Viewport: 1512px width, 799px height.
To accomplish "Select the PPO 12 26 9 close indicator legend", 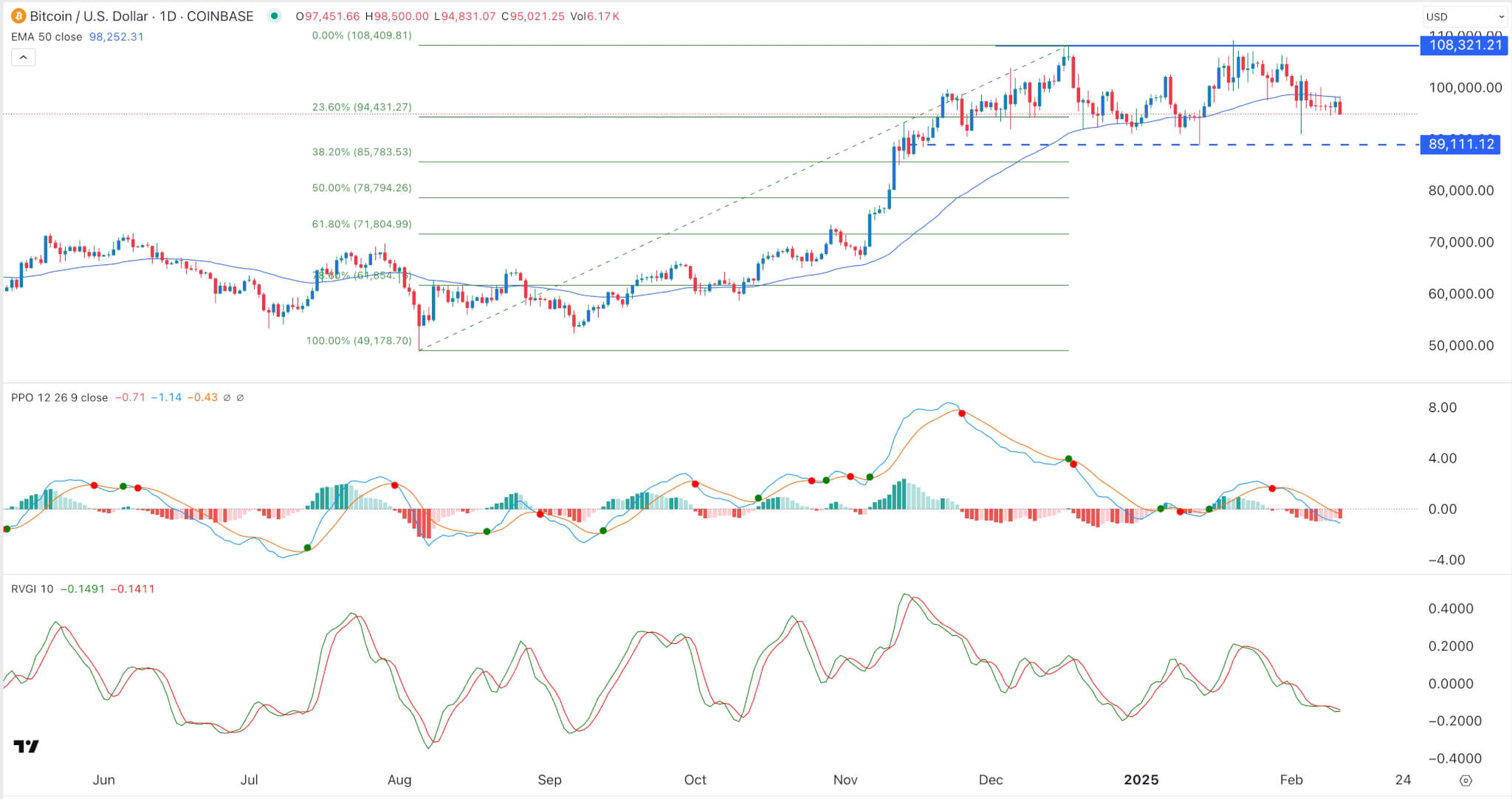I will [x=59, y=398].
